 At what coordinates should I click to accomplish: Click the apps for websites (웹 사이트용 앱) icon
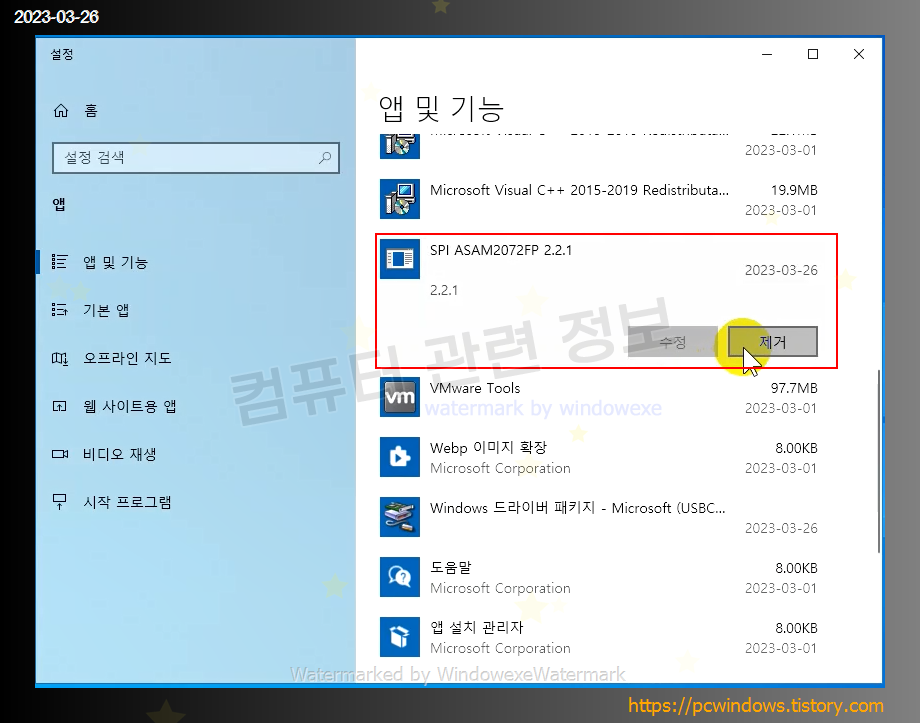pos(59,406)
